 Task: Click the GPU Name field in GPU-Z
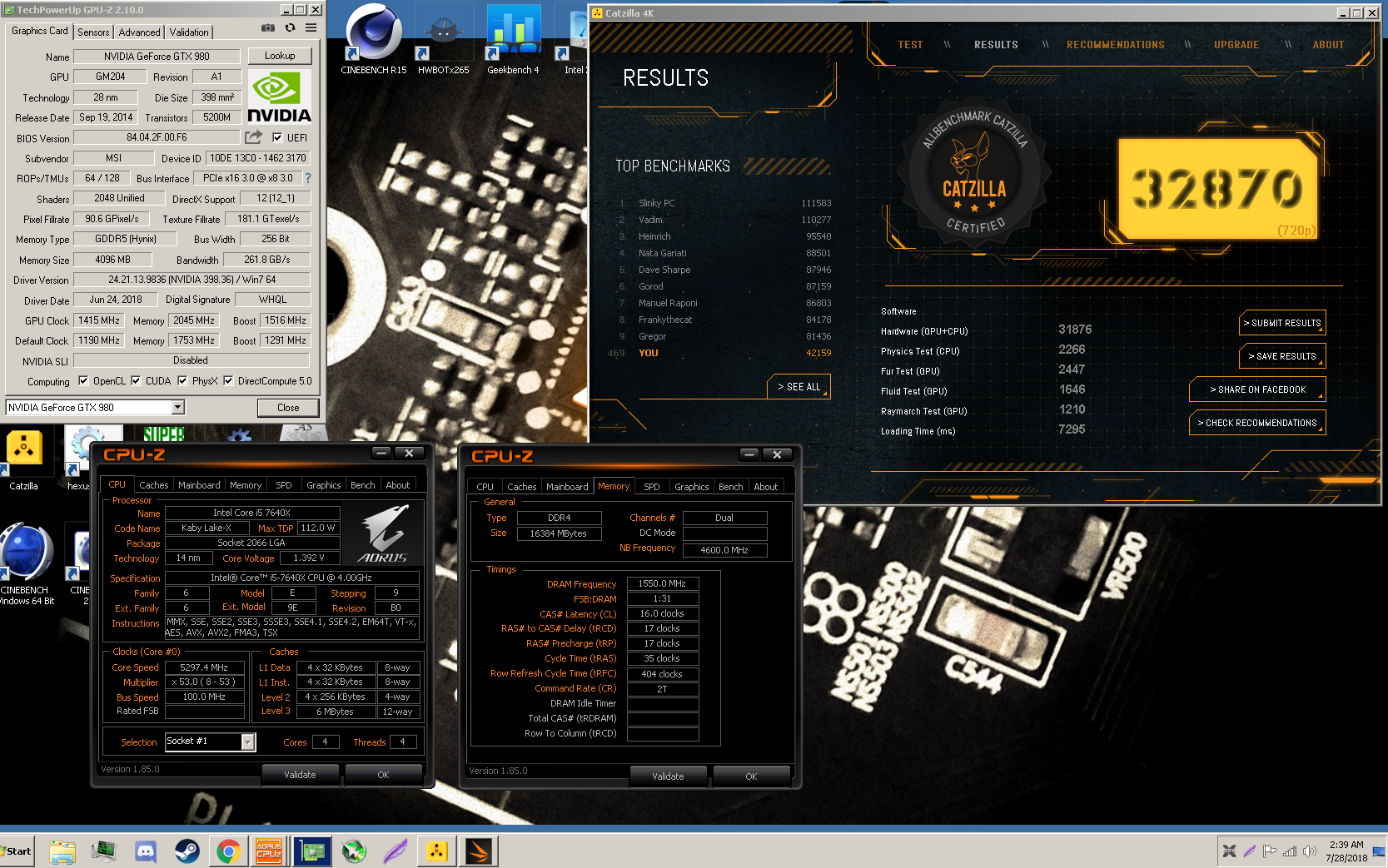tap(157, 57)
